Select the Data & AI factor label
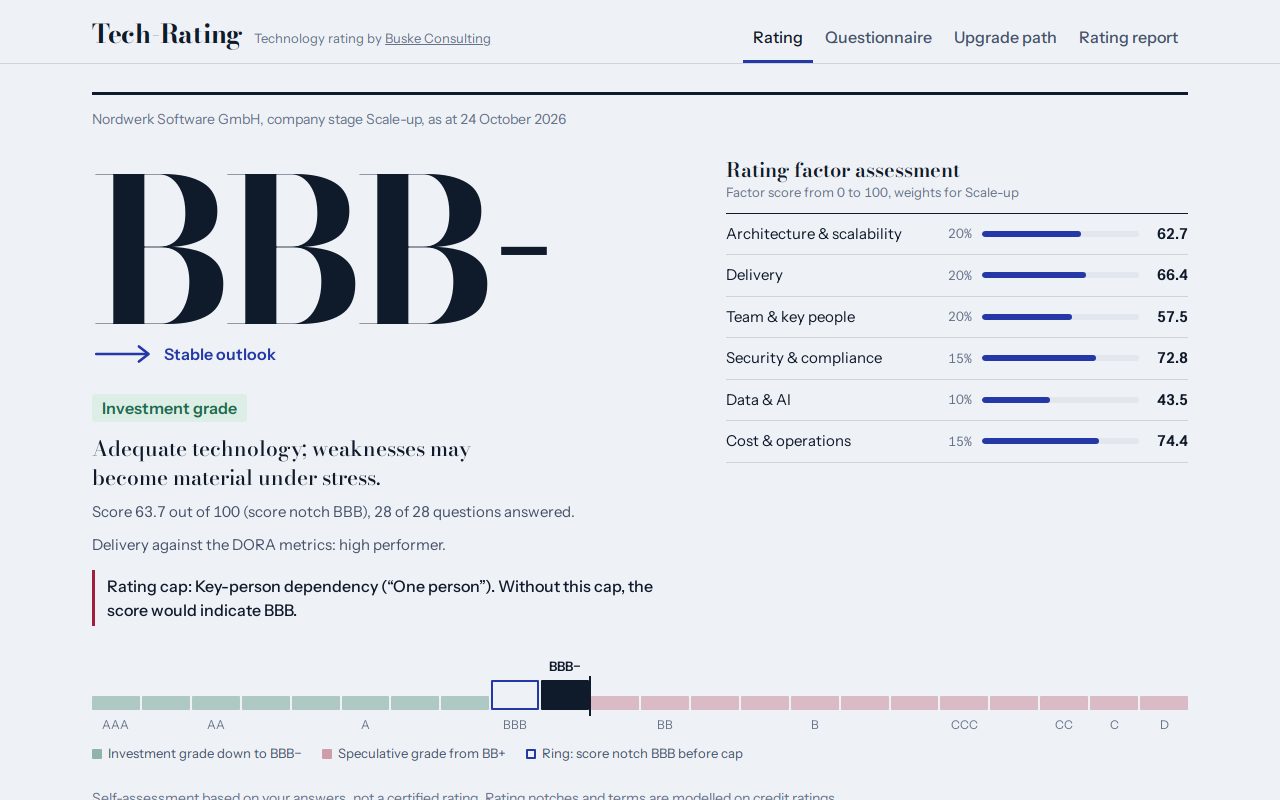This screenshot has height=800, width=1280. [x=758, y=400]
